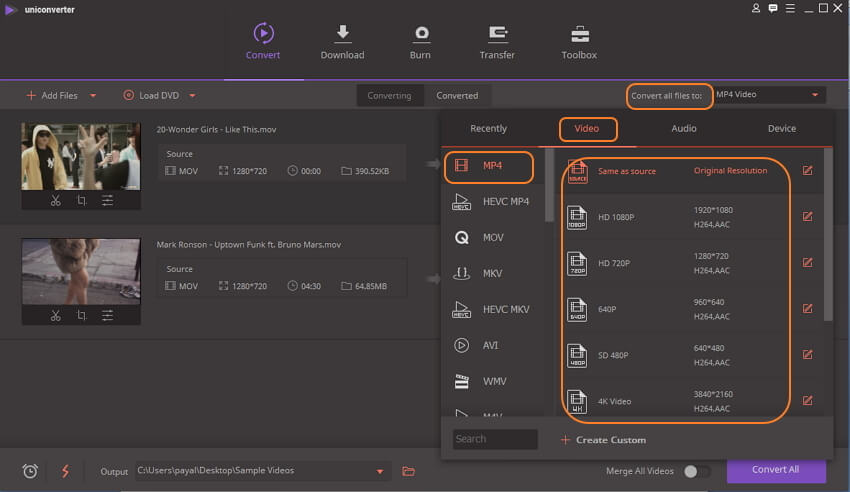Viewport: 850px width, 492px height.
Task: Open the Convert section
Action: point(263,41)
